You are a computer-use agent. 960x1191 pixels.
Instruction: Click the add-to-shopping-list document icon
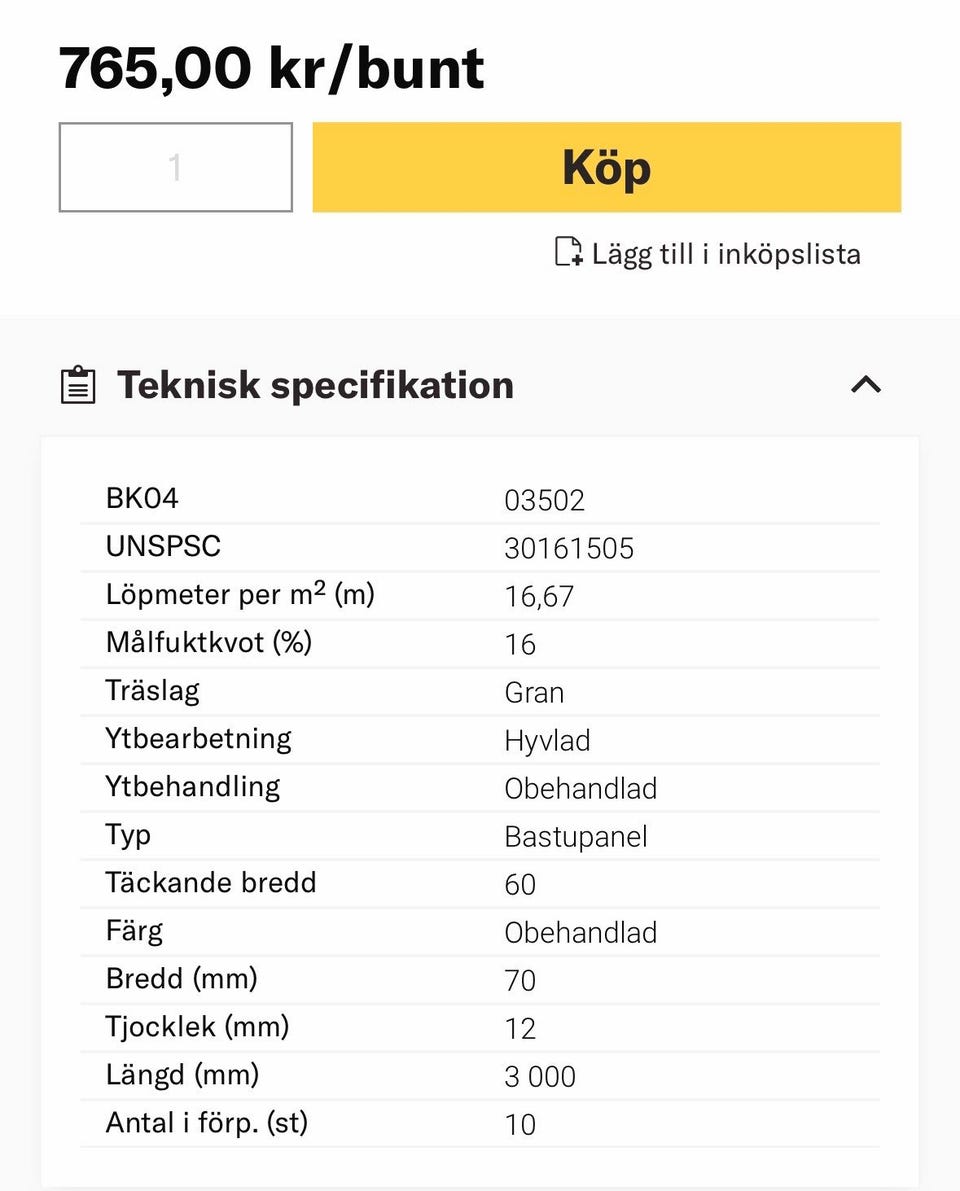(x=568, y=252)
